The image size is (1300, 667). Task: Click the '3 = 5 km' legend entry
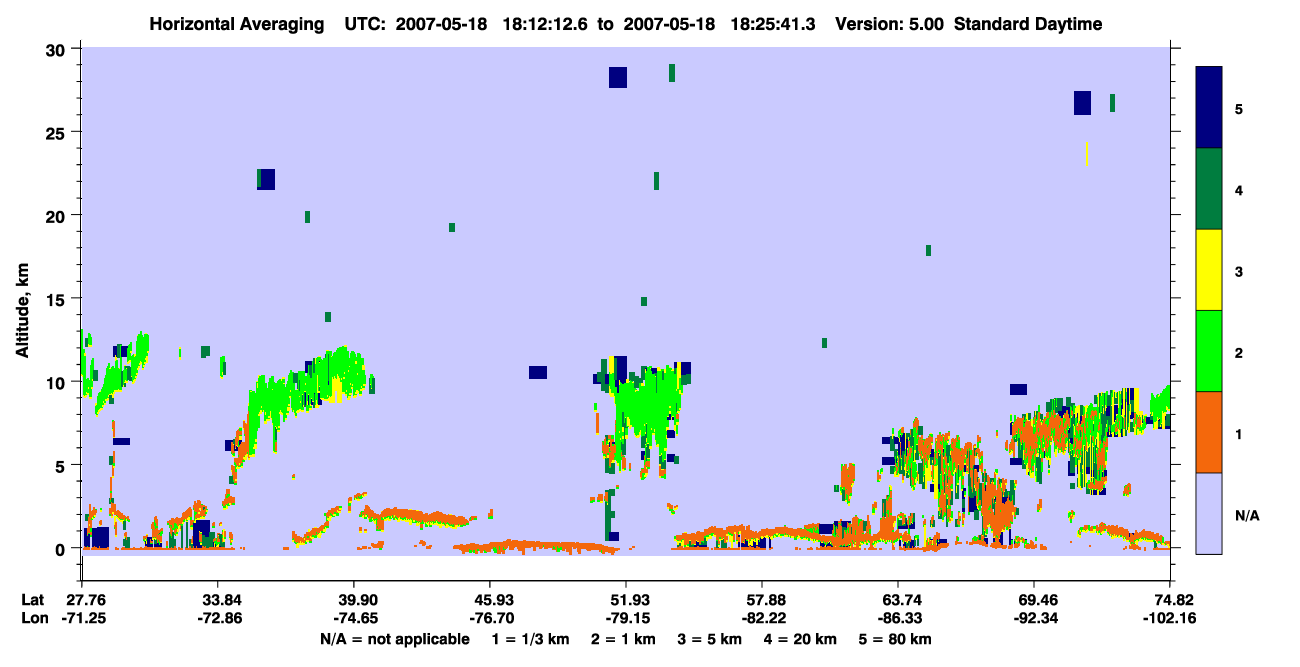(x=712, y=639)
